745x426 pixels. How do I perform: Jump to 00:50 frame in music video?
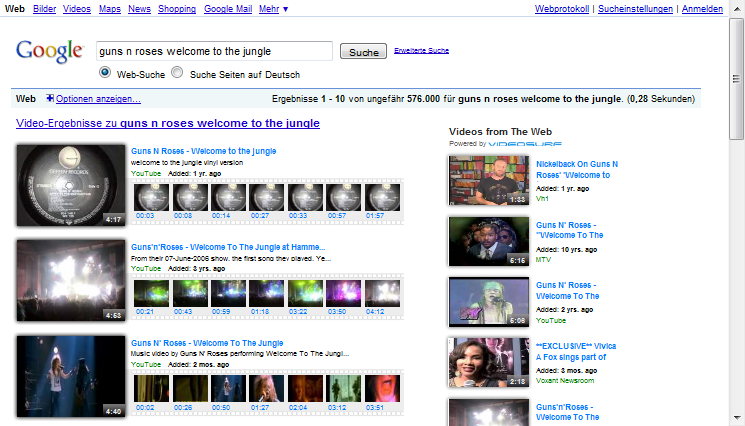click(229, 388)
